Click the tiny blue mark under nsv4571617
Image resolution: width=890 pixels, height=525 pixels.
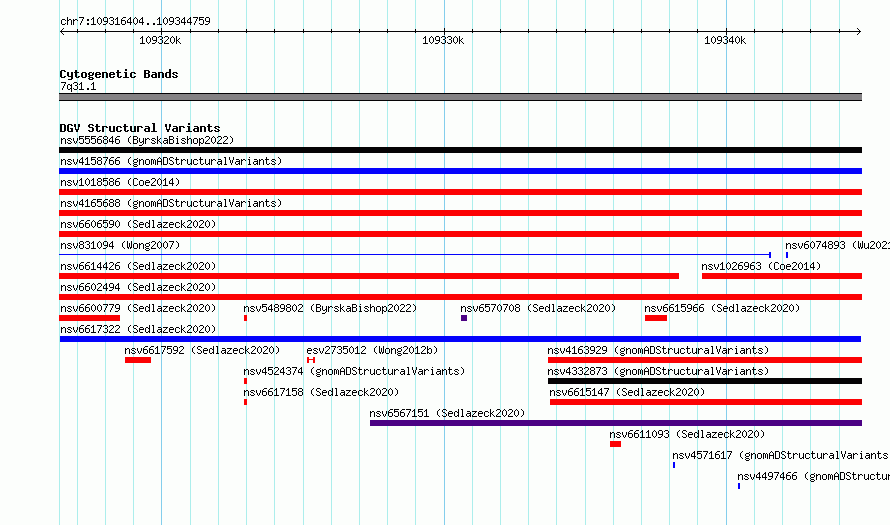tap(674, 465)
